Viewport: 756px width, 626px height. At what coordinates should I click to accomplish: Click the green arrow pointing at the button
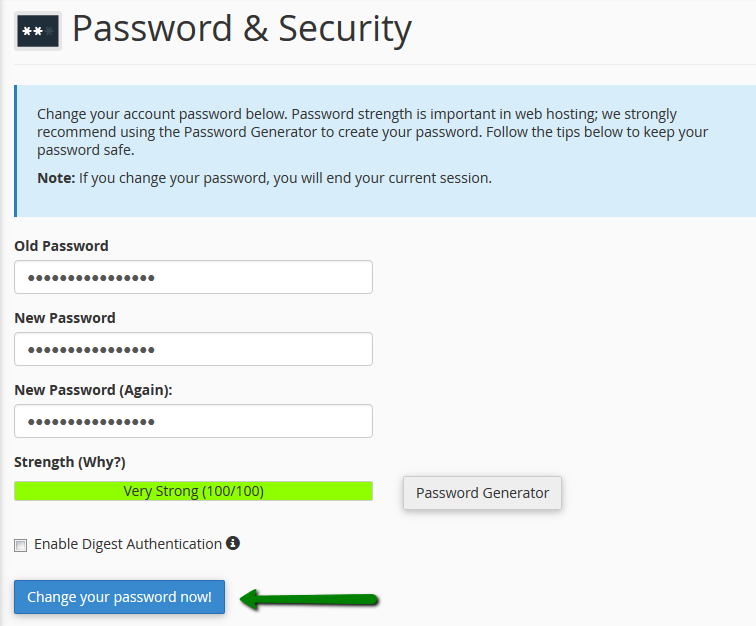(310, 599)
